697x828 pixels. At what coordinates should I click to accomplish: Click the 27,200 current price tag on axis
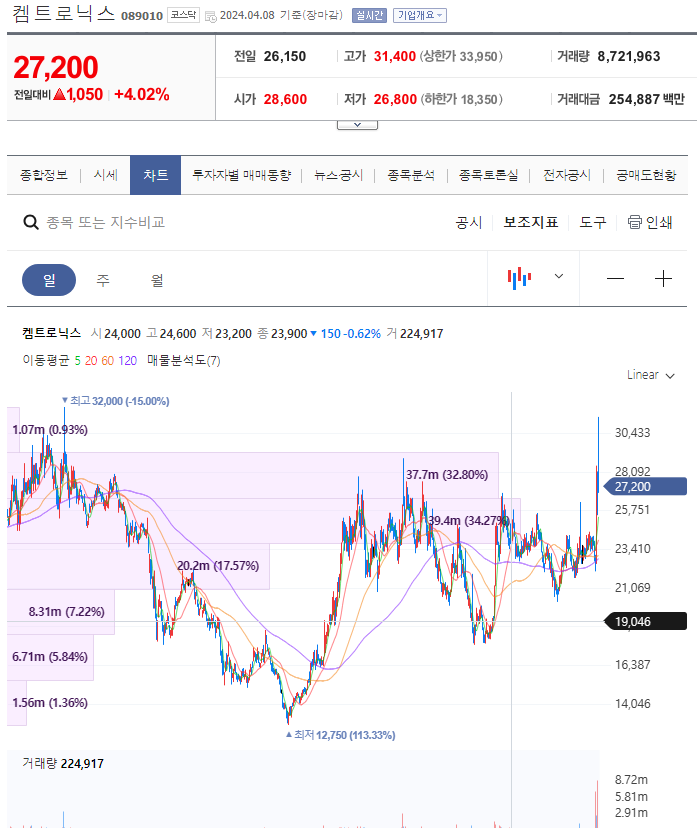click(645, 486)
